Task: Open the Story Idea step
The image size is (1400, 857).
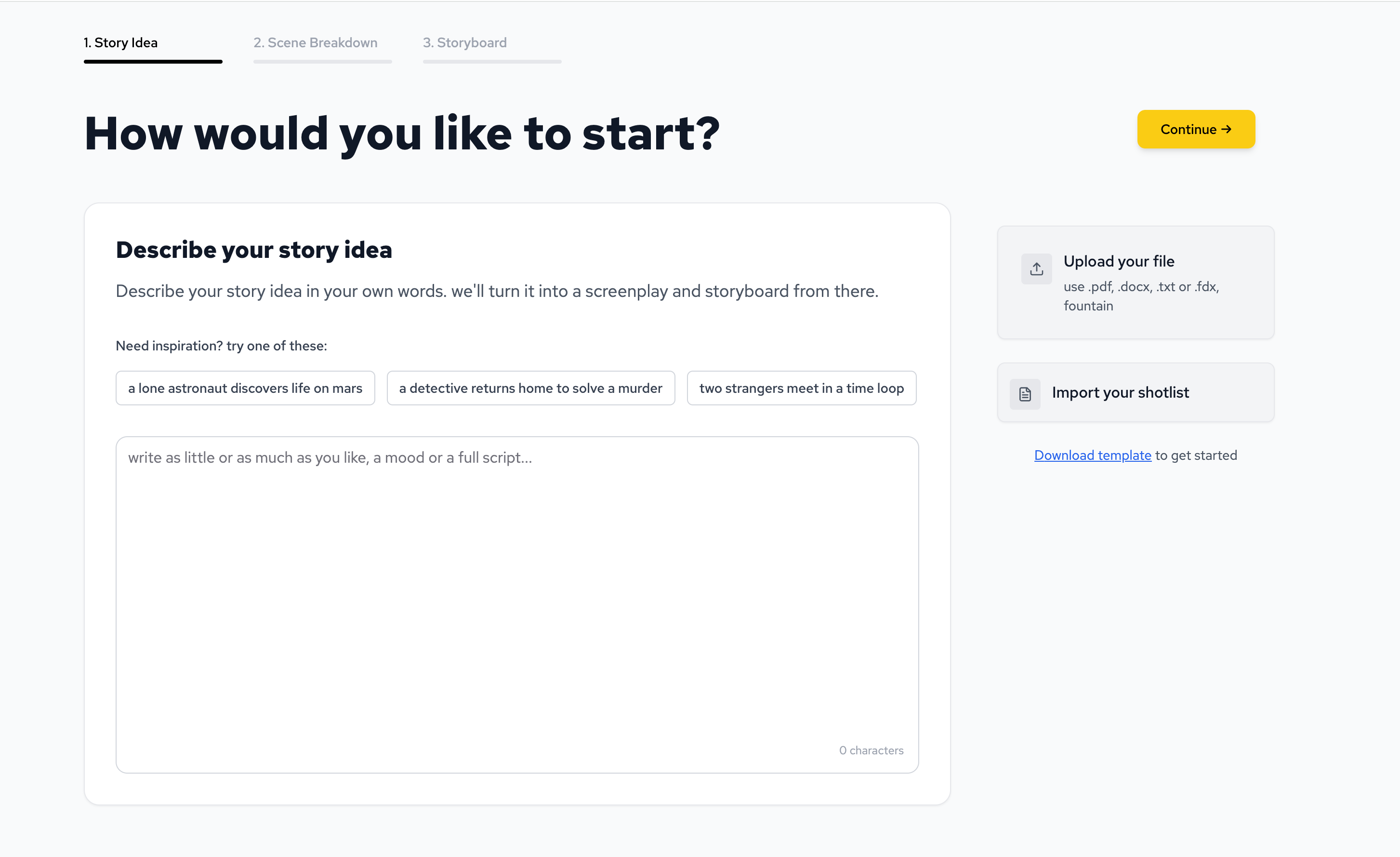Action: 121,42
